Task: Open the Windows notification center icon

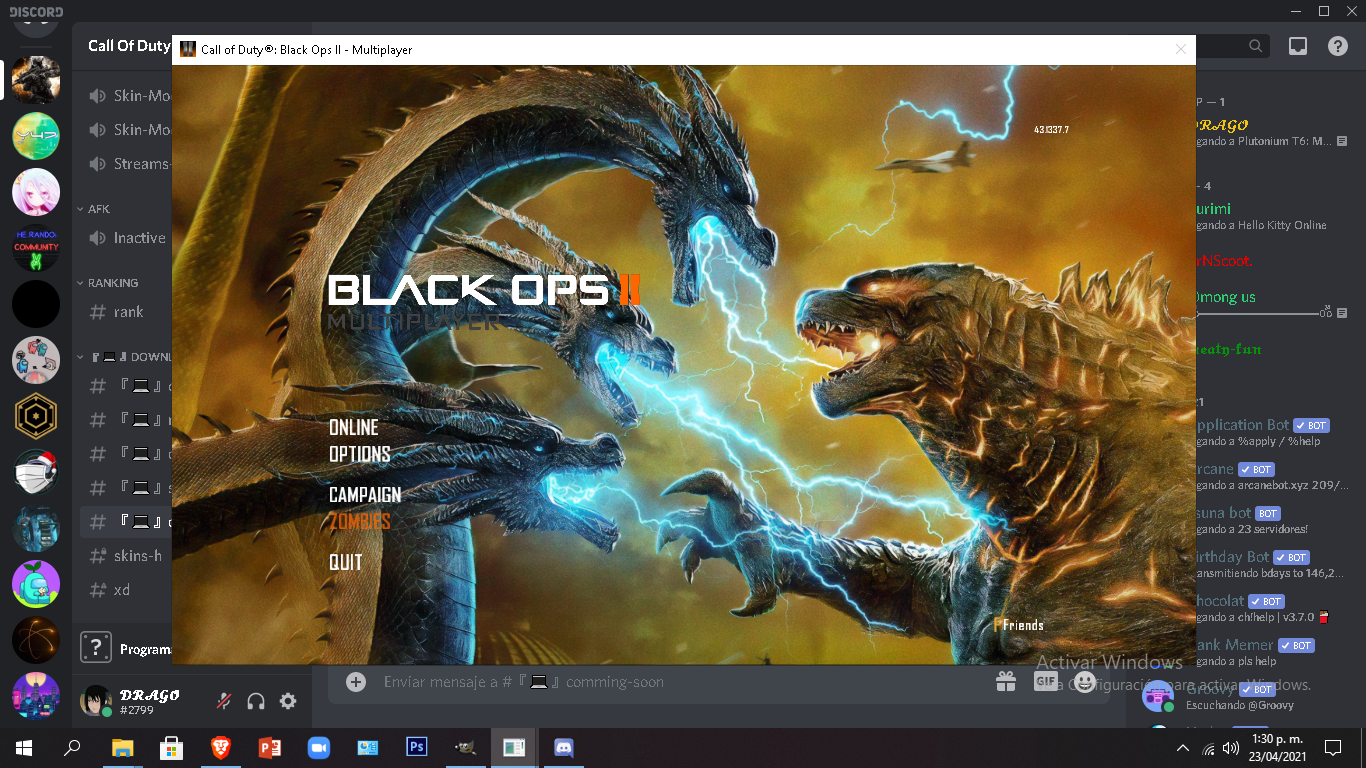Action: pos(1332,747)
